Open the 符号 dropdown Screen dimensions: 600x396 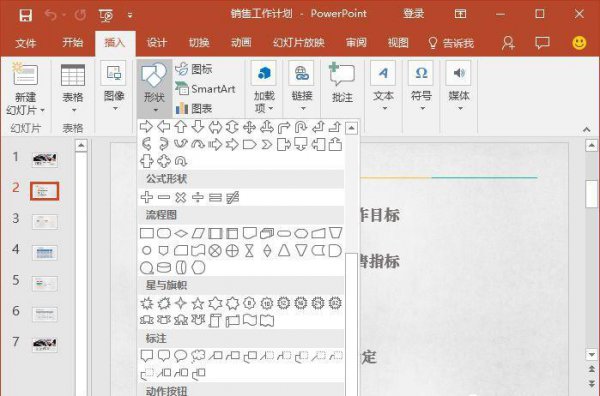tap(421, 86)
